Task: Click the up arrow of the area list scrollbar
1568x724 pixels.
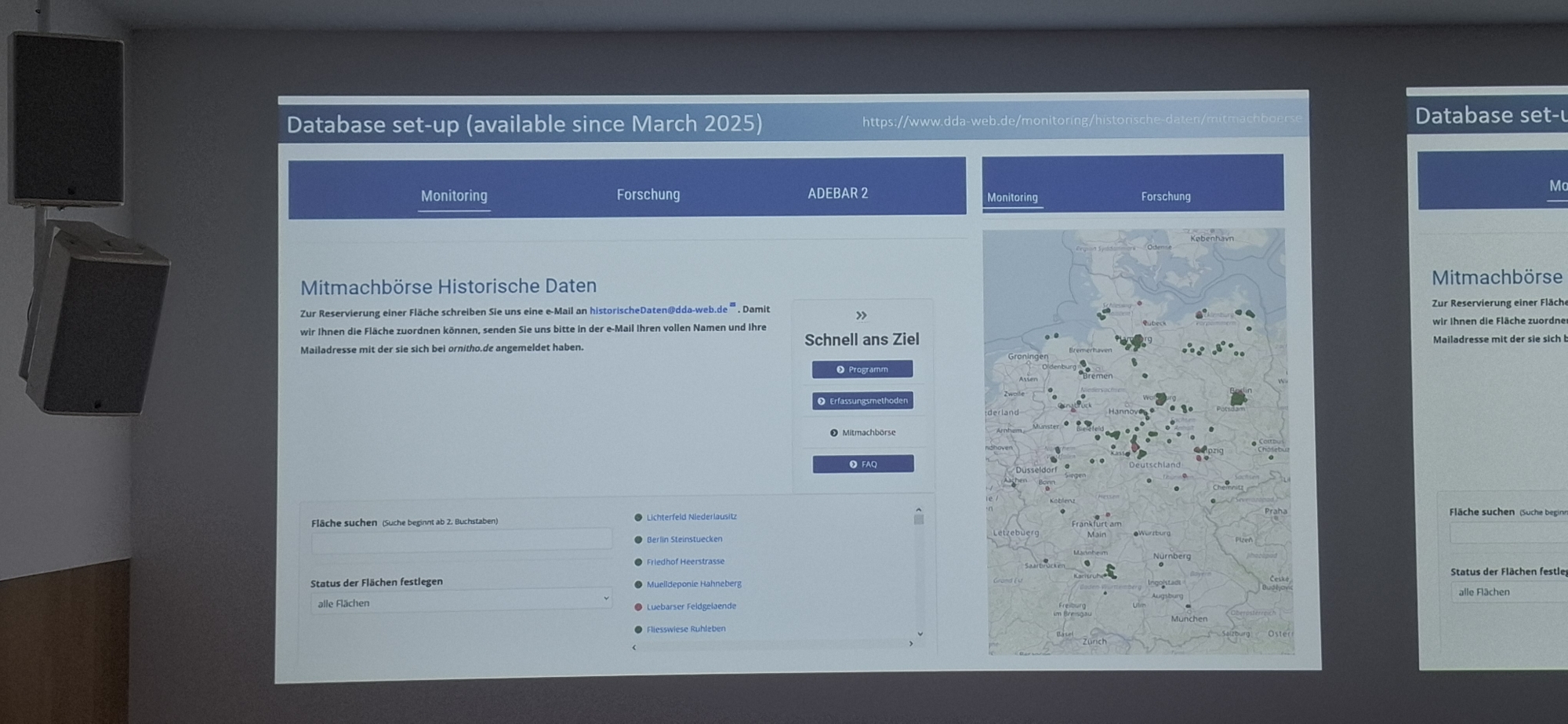Action: pos(918,510)
